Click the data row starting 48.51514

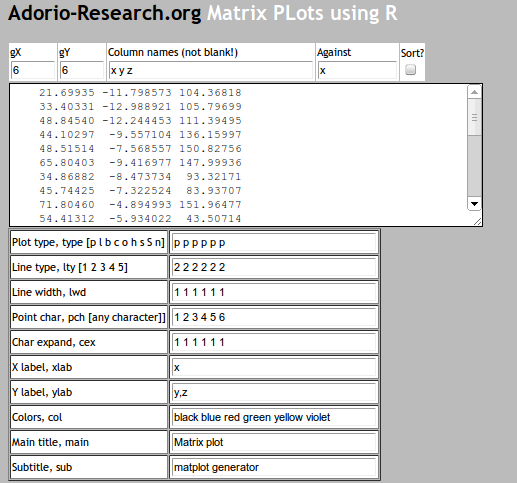[140, 148]
